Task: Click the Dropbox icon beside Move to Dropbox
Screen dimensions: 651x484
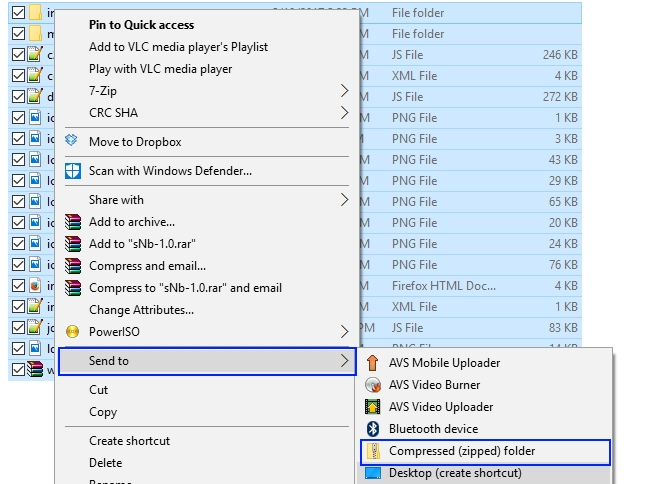Action: tap(71, 140)
